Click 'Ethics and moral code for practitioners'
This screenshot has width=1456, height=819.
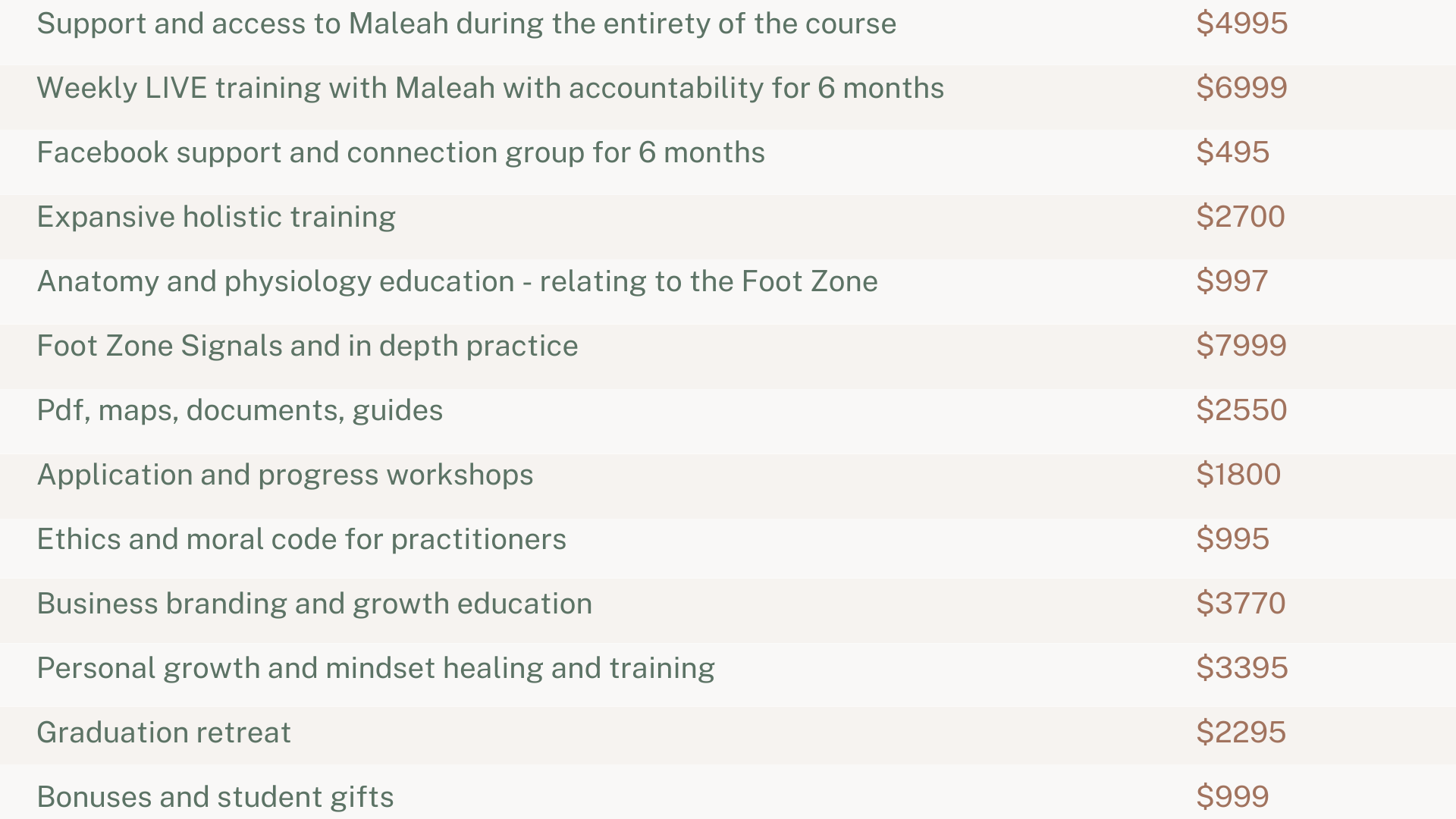301,539
